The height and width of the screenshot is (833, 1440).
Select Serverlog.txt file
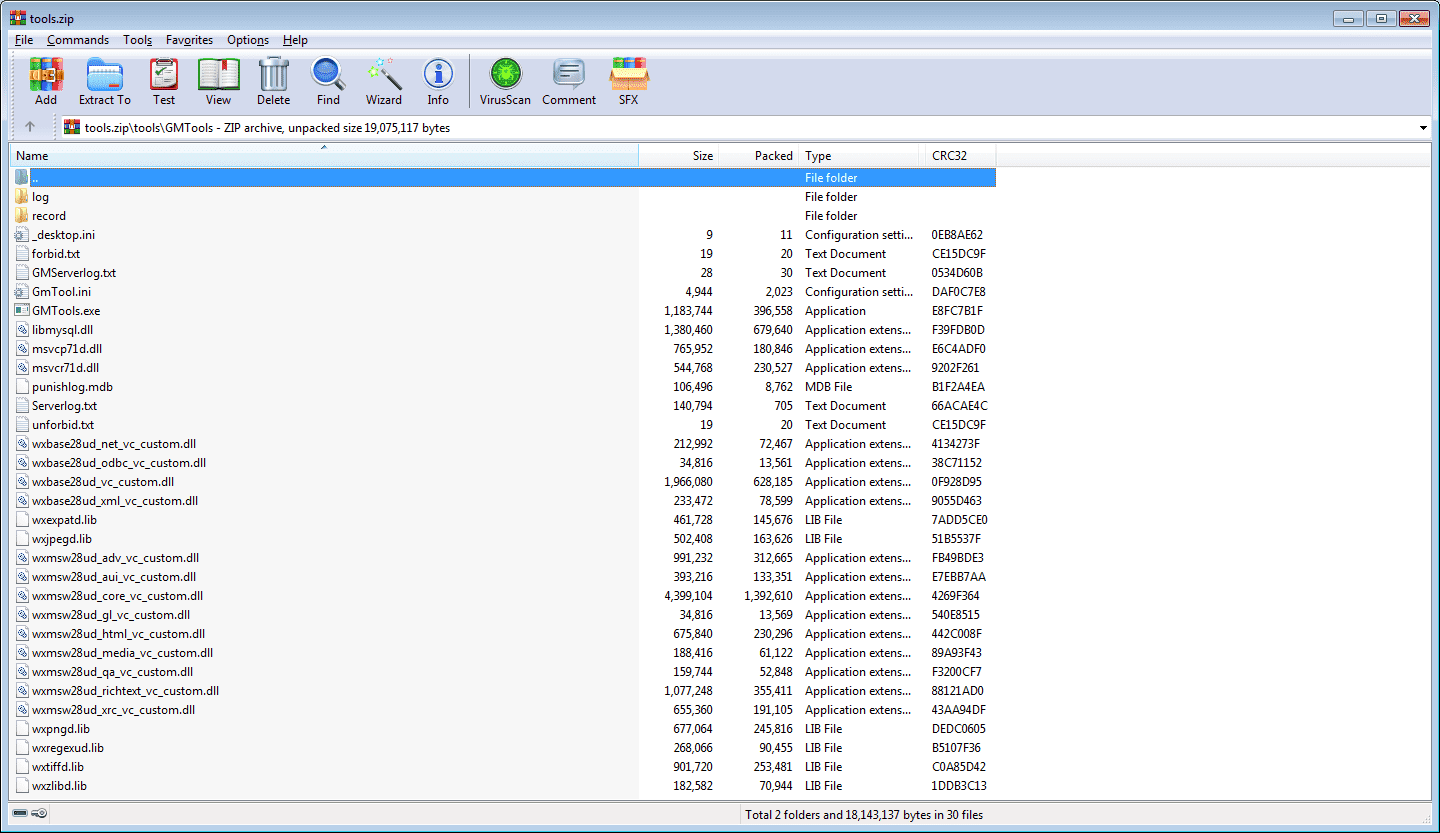[x=65, y=406]
